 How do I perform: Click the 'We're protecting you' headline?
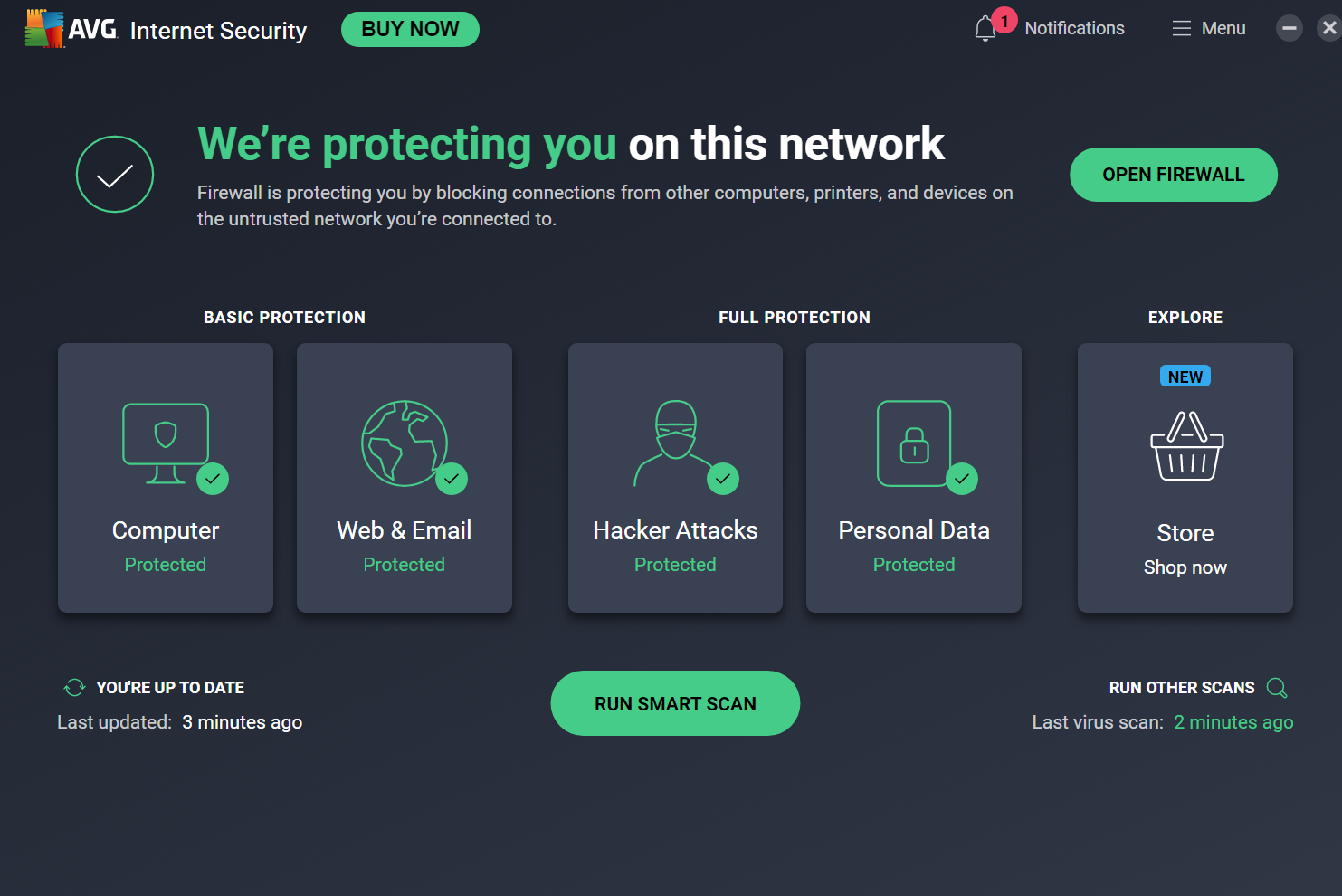coord(407,145)
